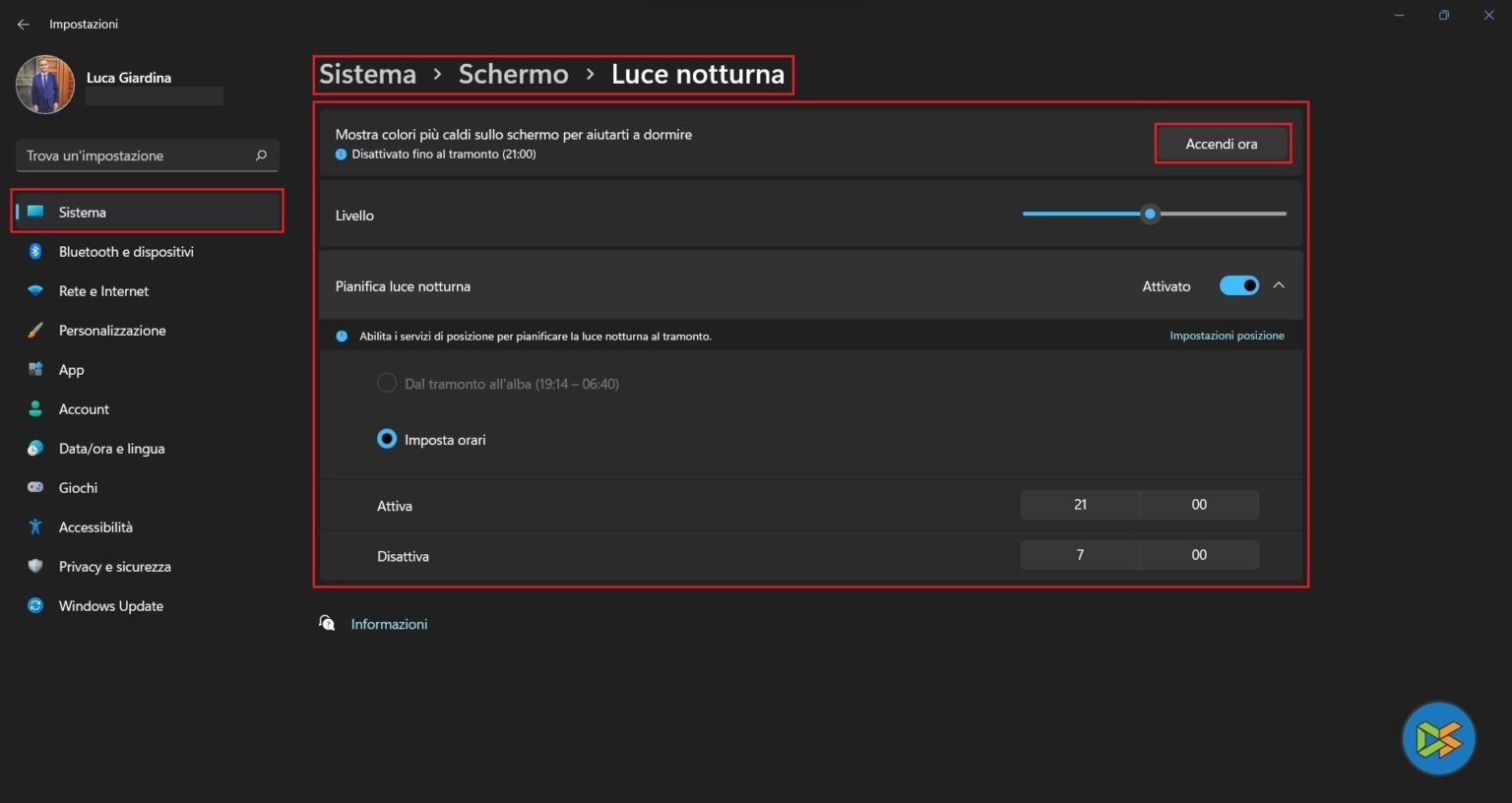Open the Disattiva hour selector showing 7
The image size is (1512, 803).
1080,555
